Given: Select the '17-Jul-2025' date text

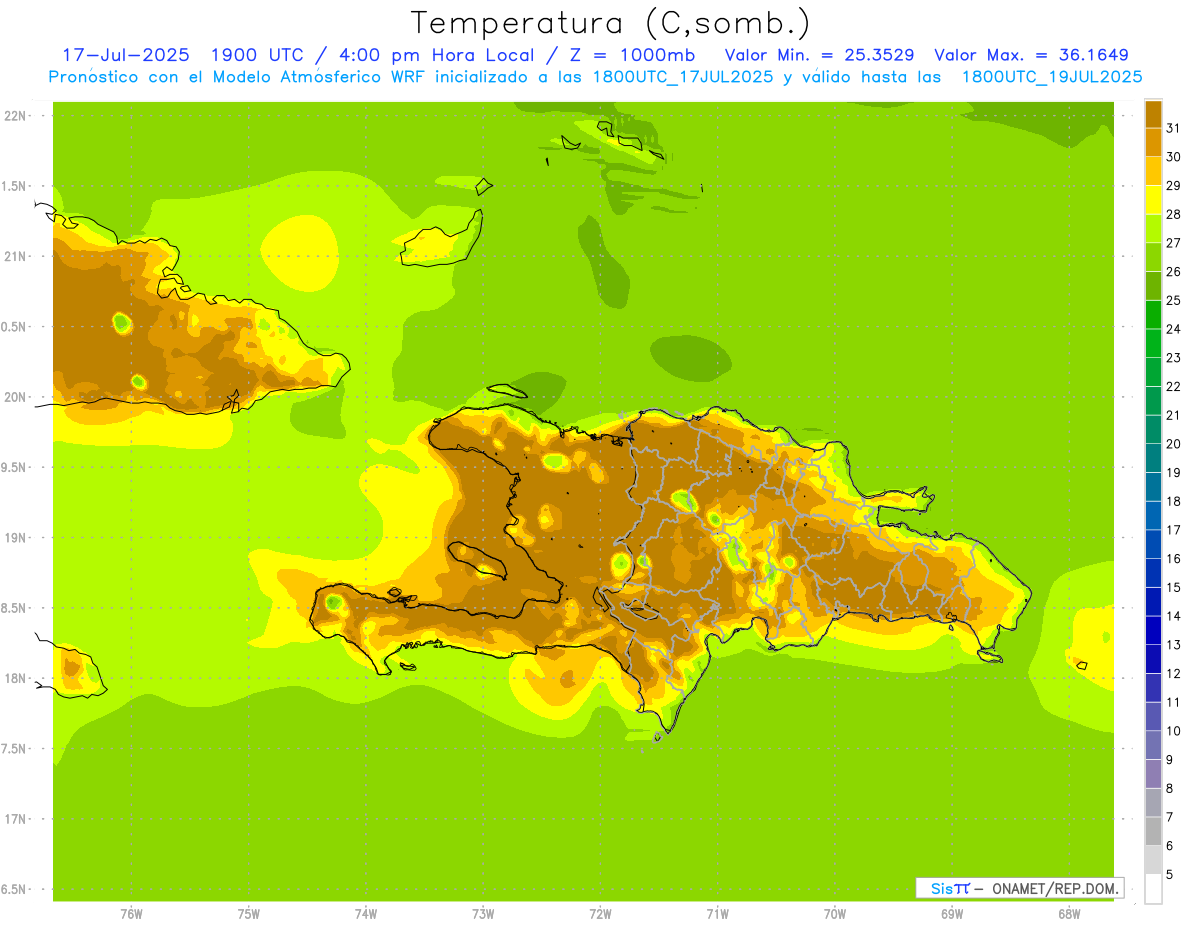Looking at the screenshot, I should pyautogui.click(x=124, y=55).
